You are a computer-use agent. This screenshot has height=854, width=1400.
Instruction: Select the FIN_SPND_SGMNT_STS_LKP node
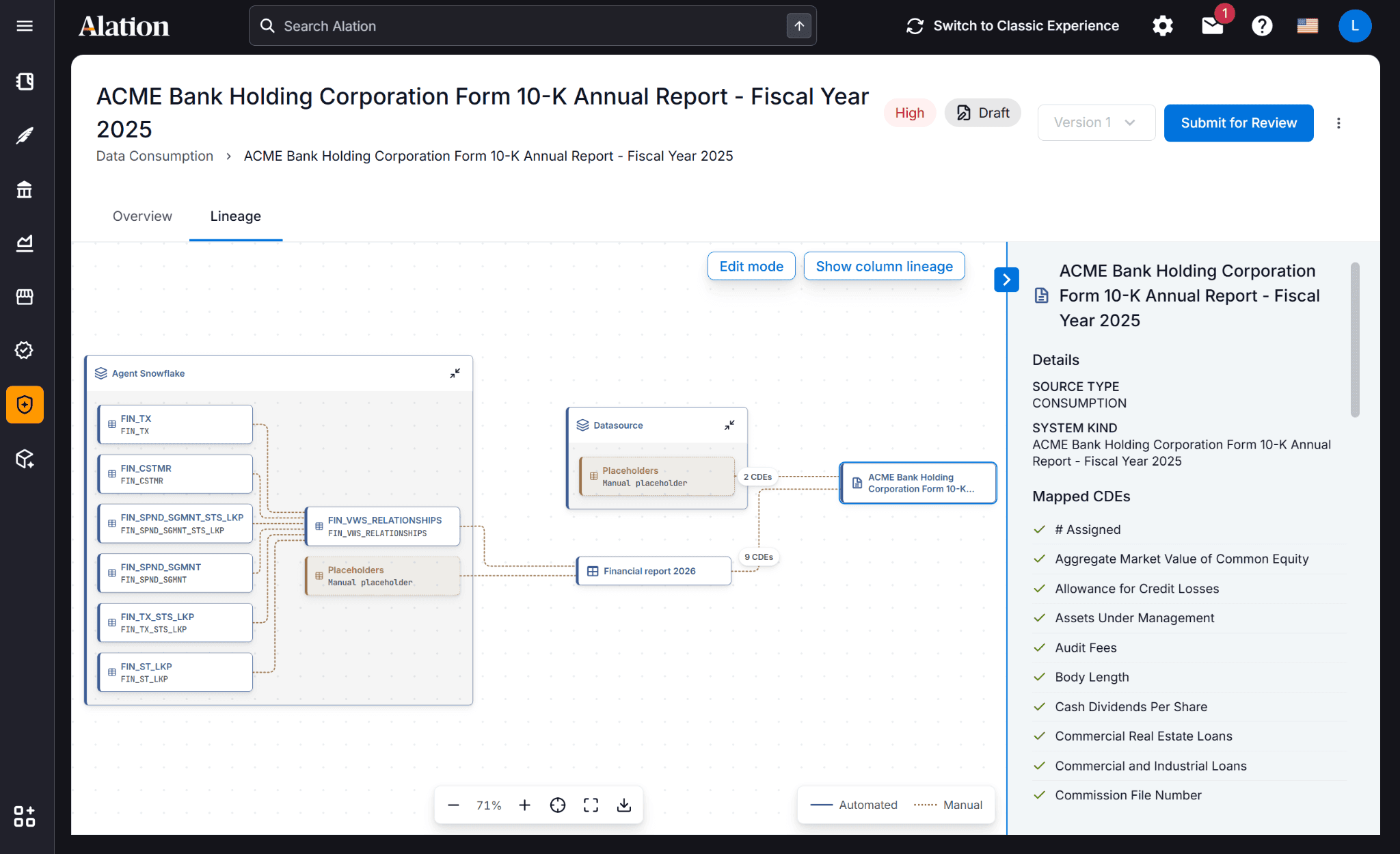[x=175, y=524]
